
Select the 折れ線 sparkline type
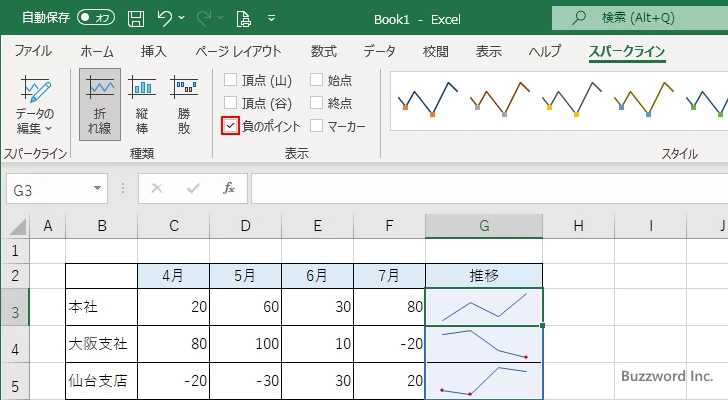tap(100, 104)
